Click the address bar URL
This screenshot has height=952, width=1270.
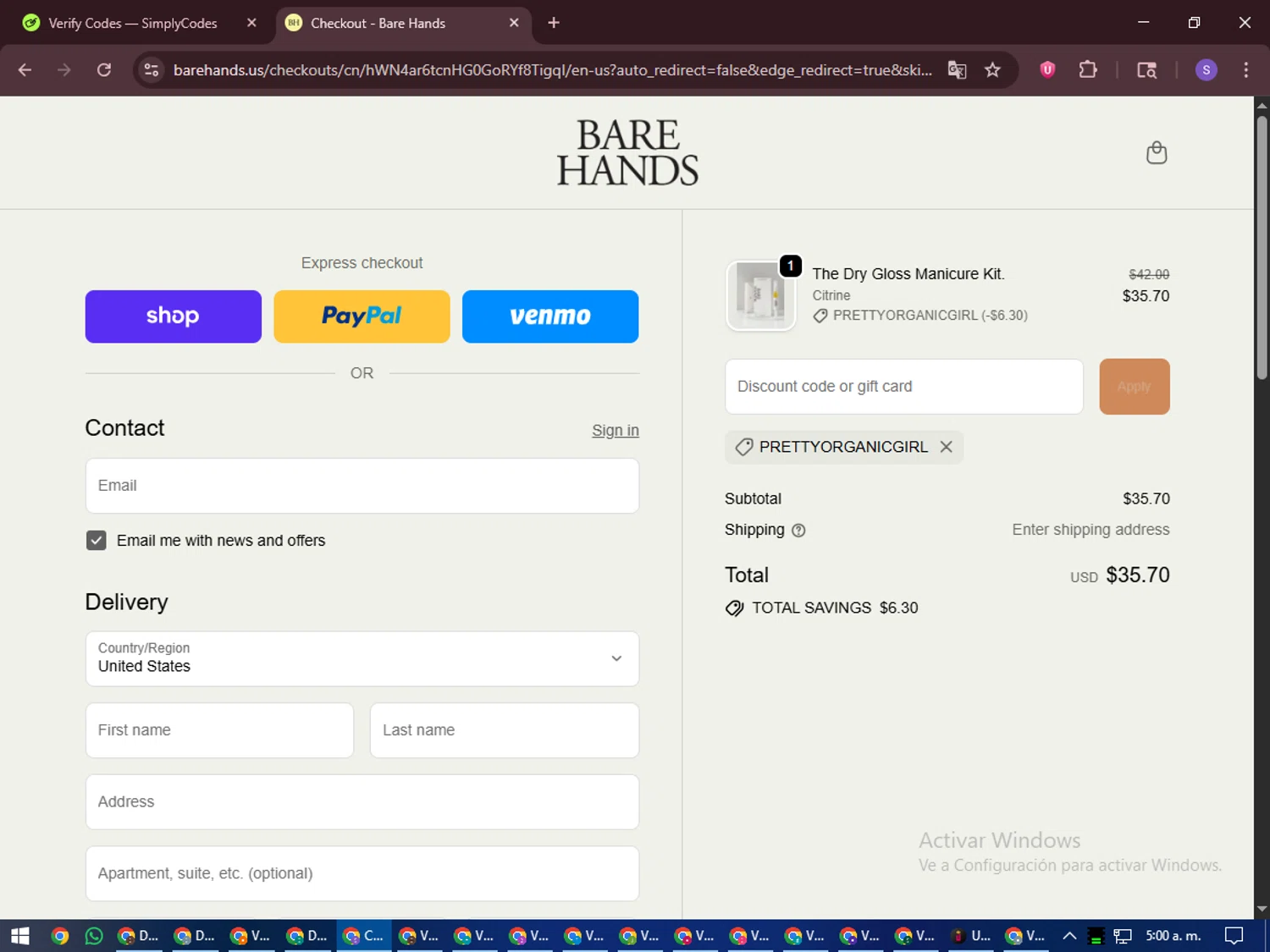pyautogui.click(x=552, y=70)
